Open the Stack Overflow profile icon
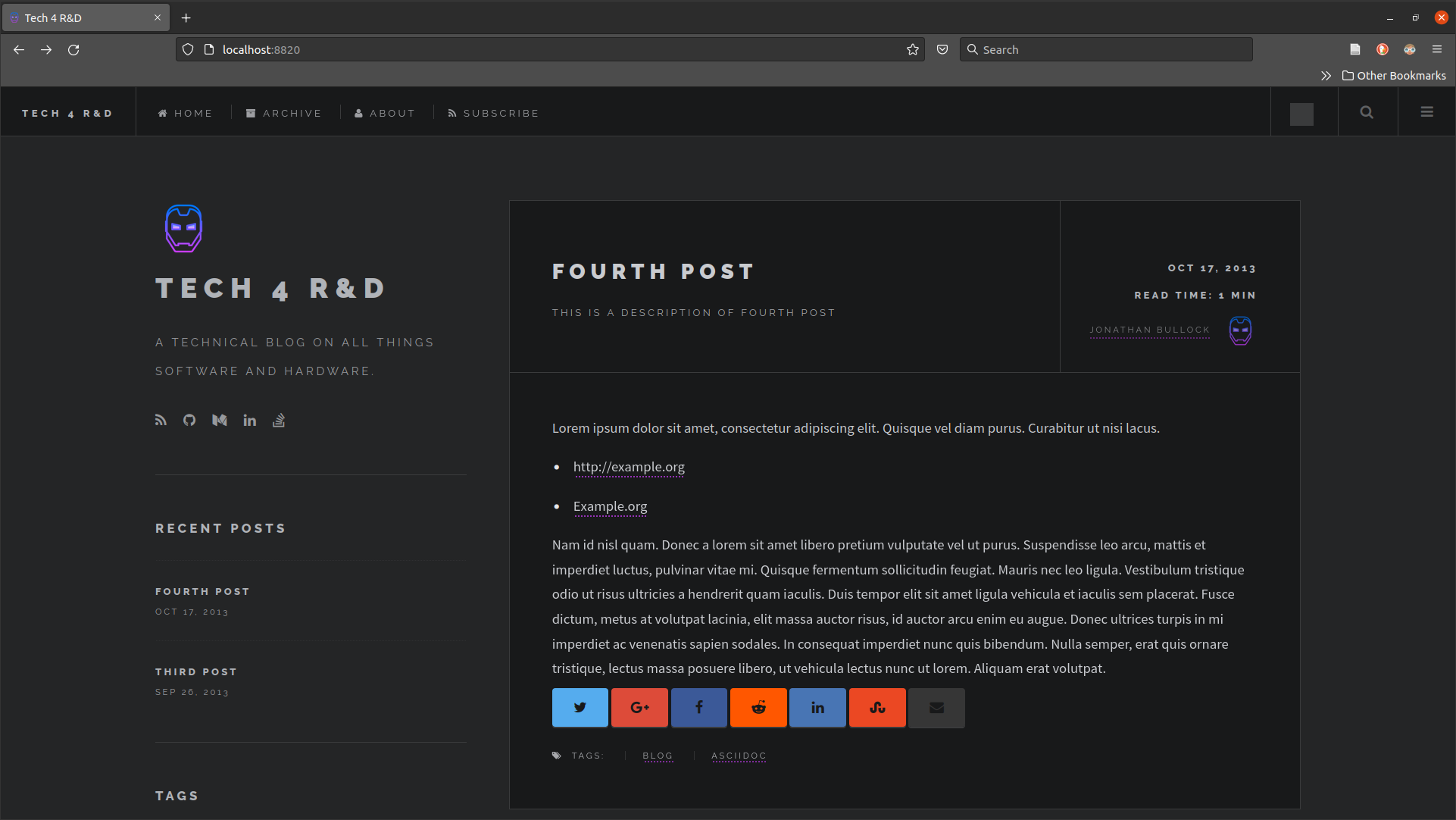The image size is (1456, 820). point(279,420)
